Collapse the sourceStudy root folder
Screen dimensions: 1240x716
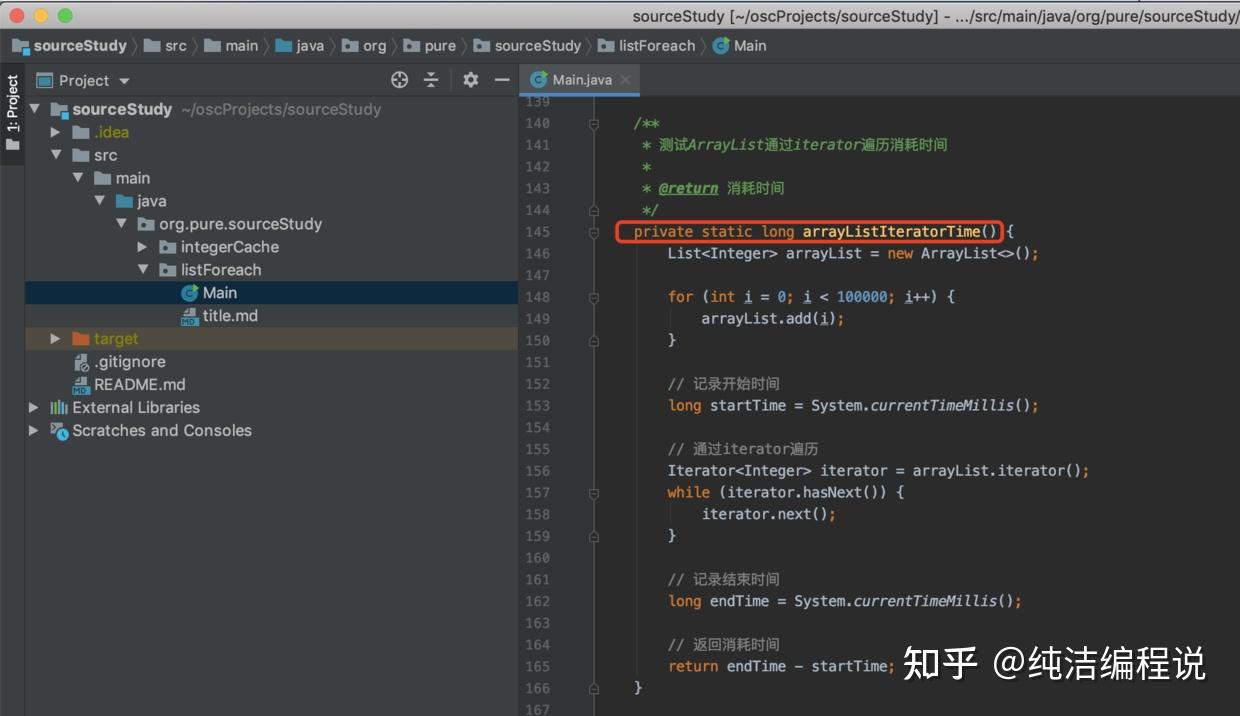(x=35, y=109)
